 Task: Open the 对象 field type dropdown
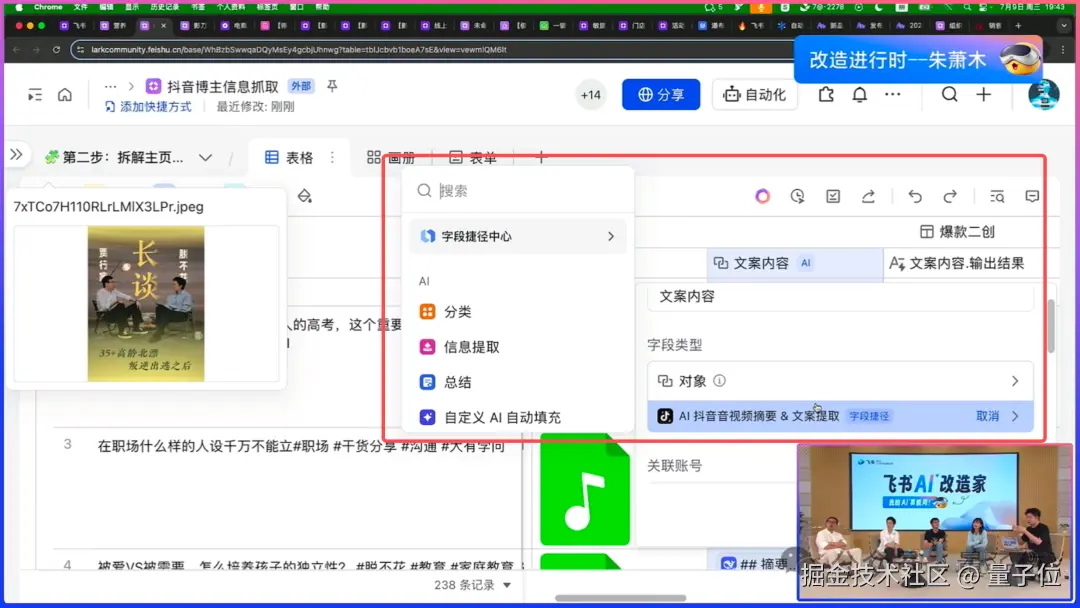pyautogui.click(x=840, y=381)
